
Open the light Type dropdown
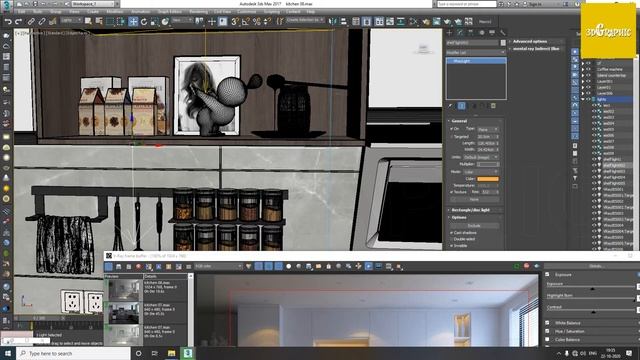[488, 129]
